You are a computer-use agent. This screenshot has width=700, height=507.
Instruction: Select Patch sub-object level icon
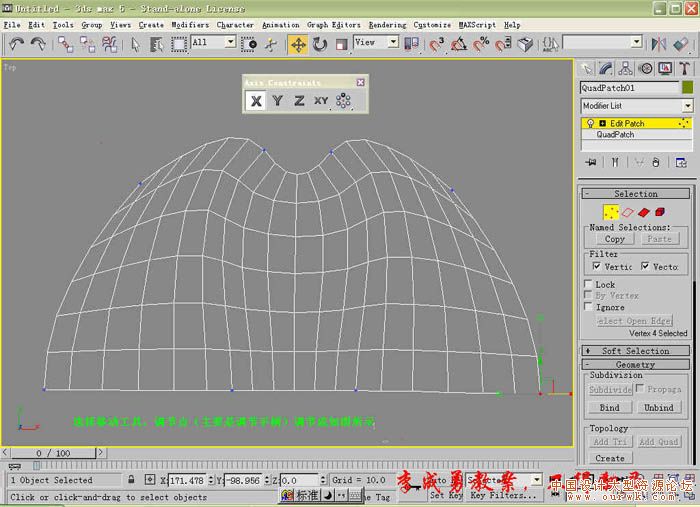644,212
